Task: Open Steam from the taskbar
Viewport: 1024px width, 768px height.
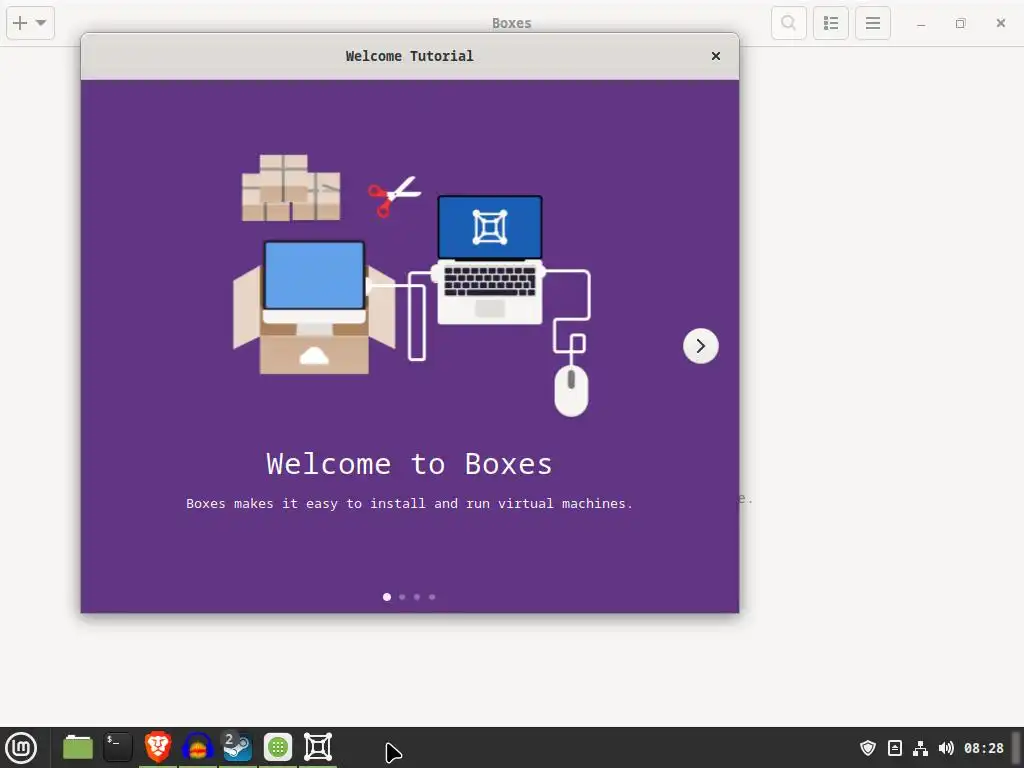Action: click(x=237, y=746)
